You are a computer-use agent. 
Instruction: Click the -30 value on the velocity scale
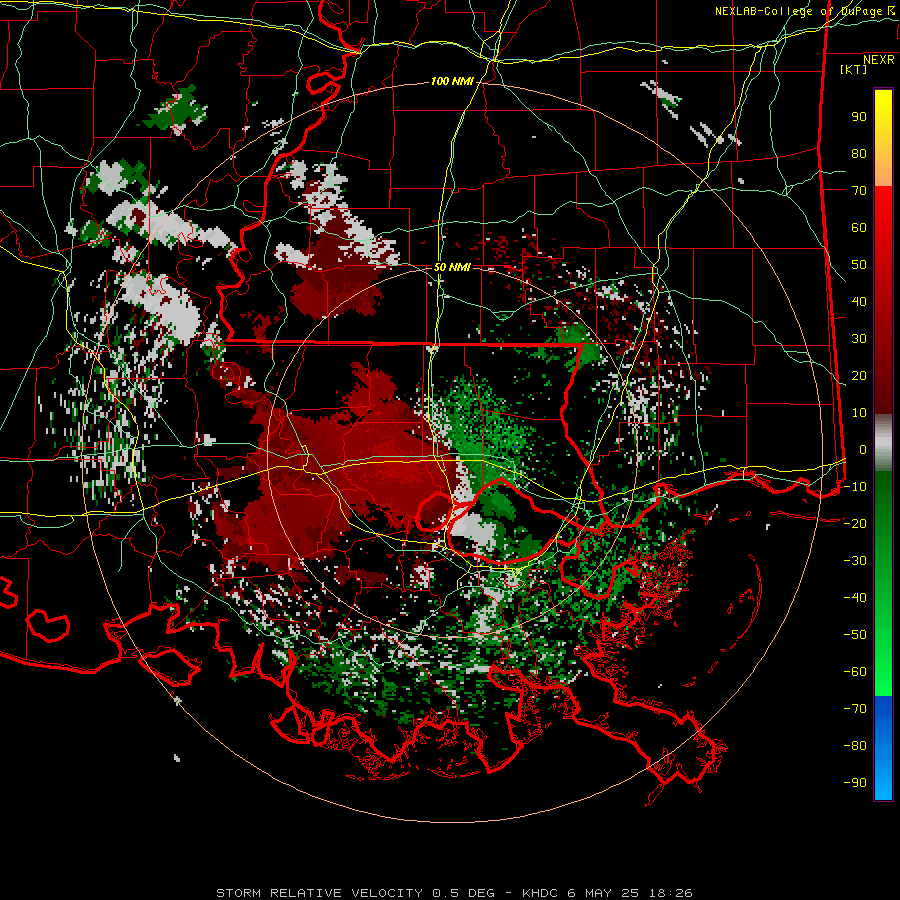[855, 561]
